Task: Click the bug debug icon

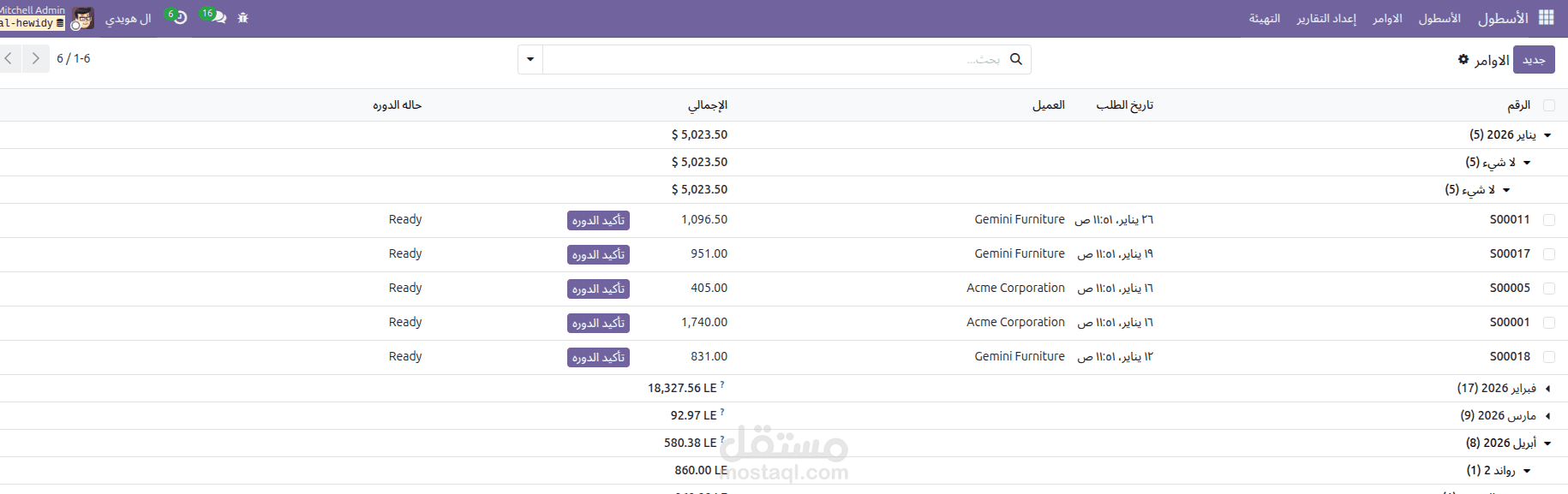Action: (x=243, y=17)
